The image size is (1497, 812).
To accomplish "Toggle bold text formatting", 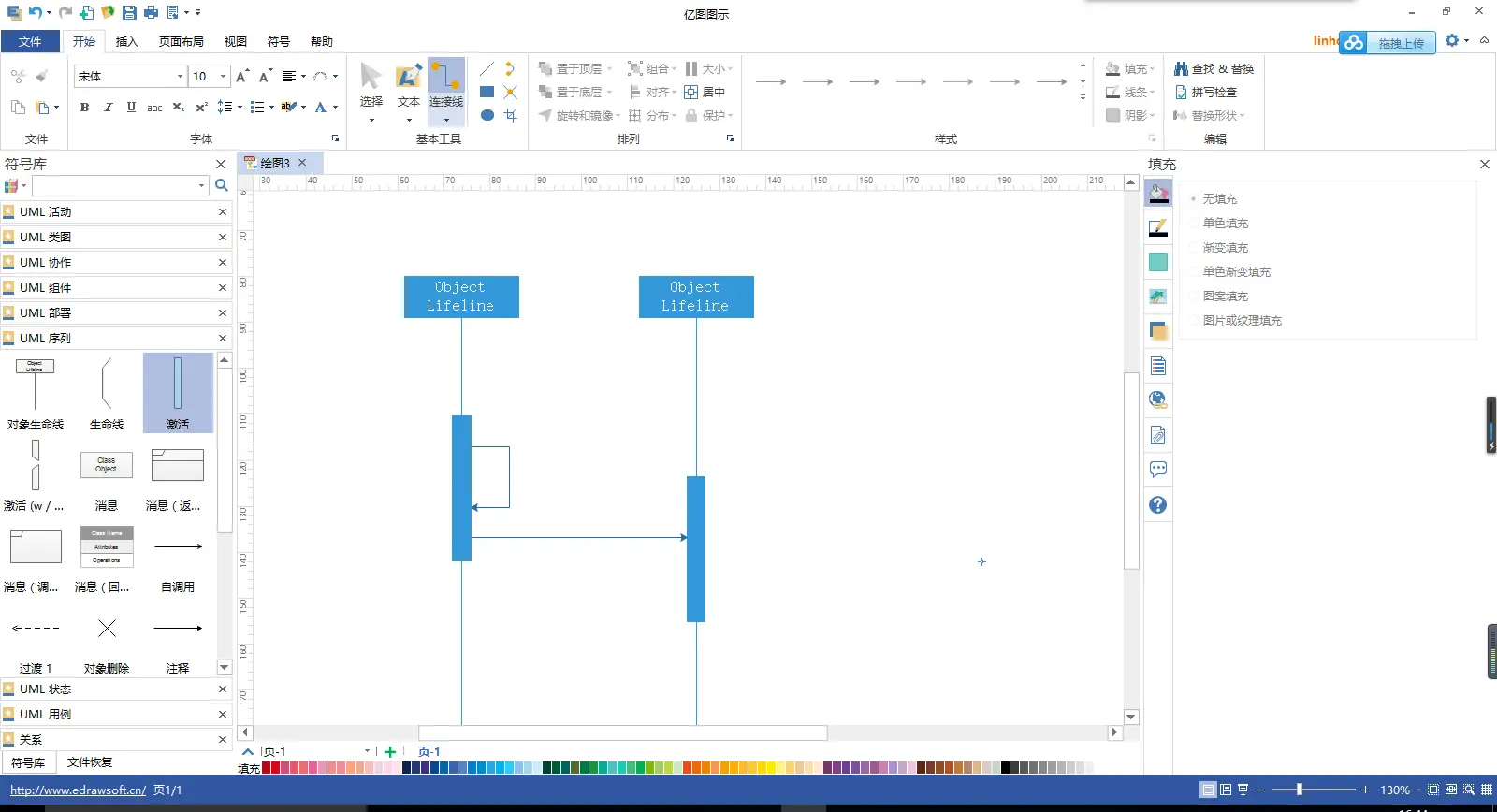I will point(84,108).
